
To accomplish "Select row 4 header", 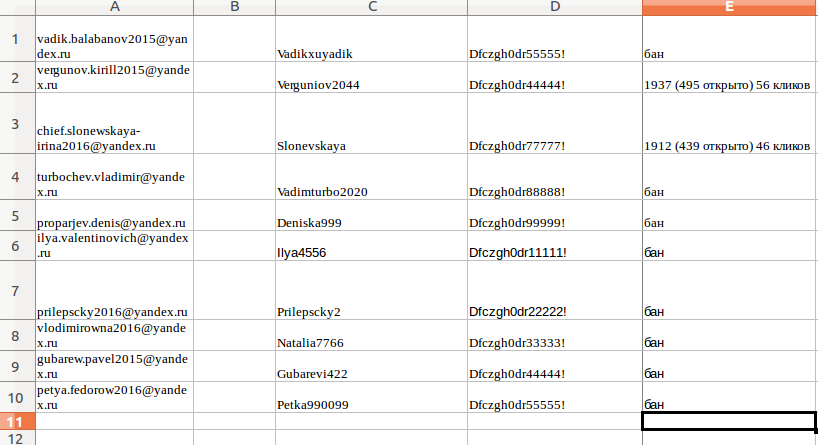I will click(17, 176).
